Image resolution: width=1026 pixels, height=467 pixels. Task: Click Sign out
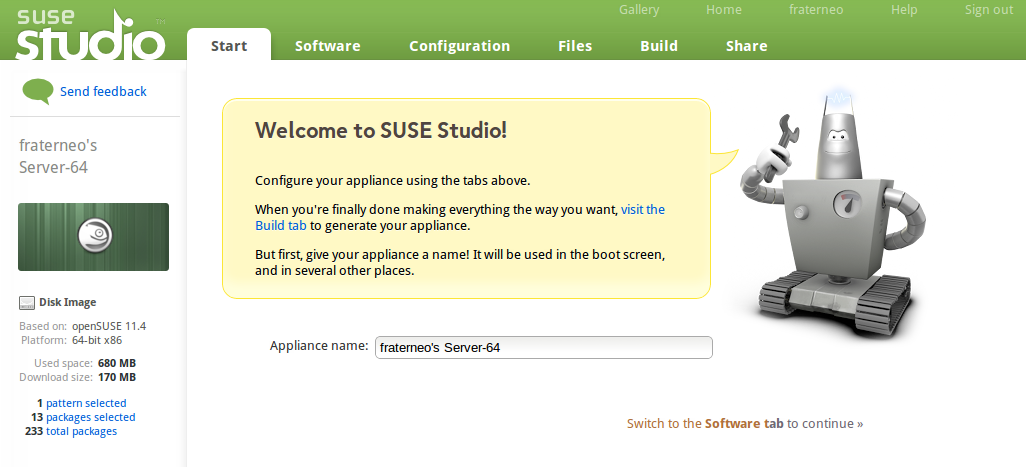pyautogui.click(x=989, y=10)
